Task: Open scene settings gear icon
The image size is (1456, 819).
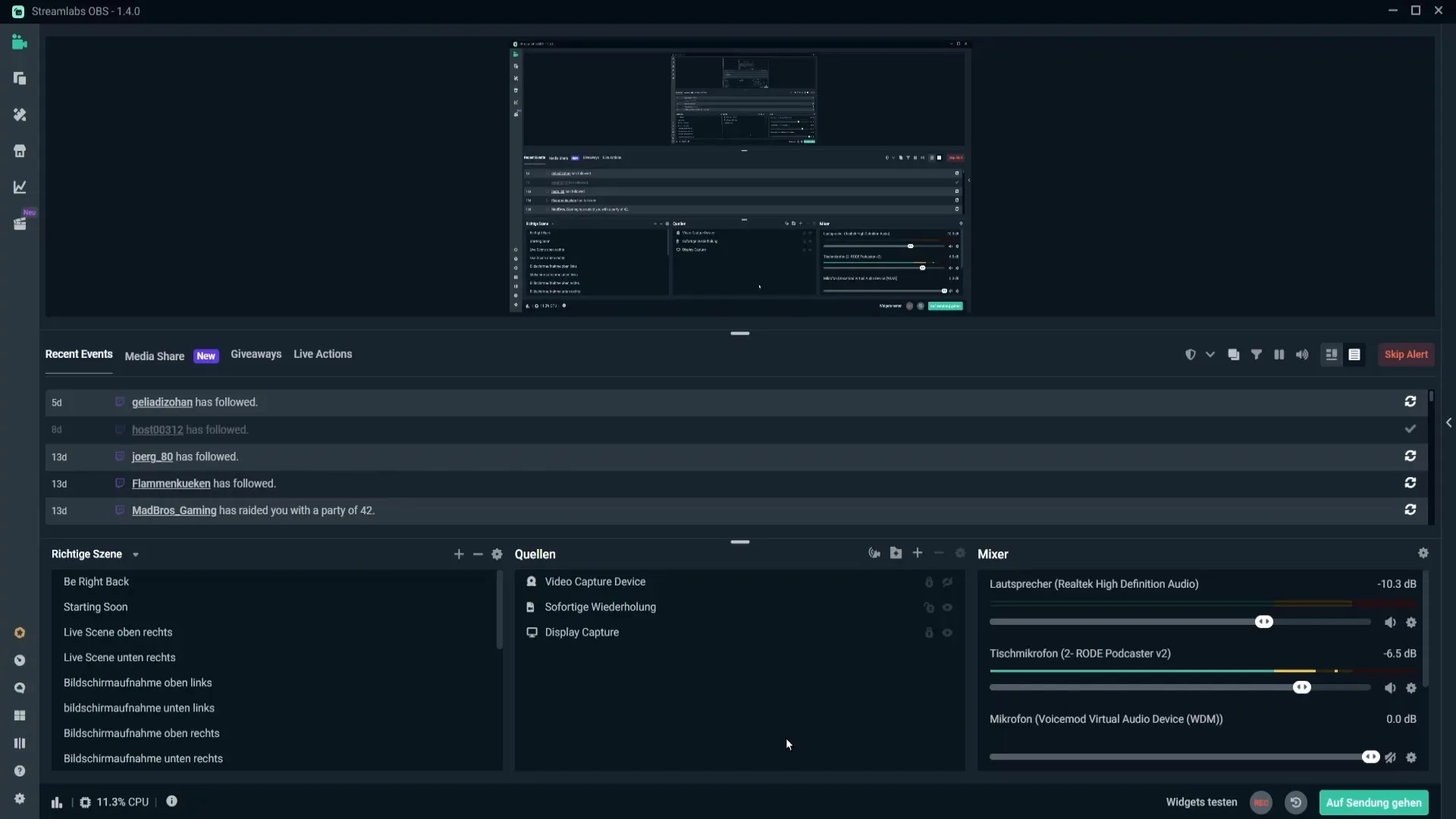Action: coord(497,554)
